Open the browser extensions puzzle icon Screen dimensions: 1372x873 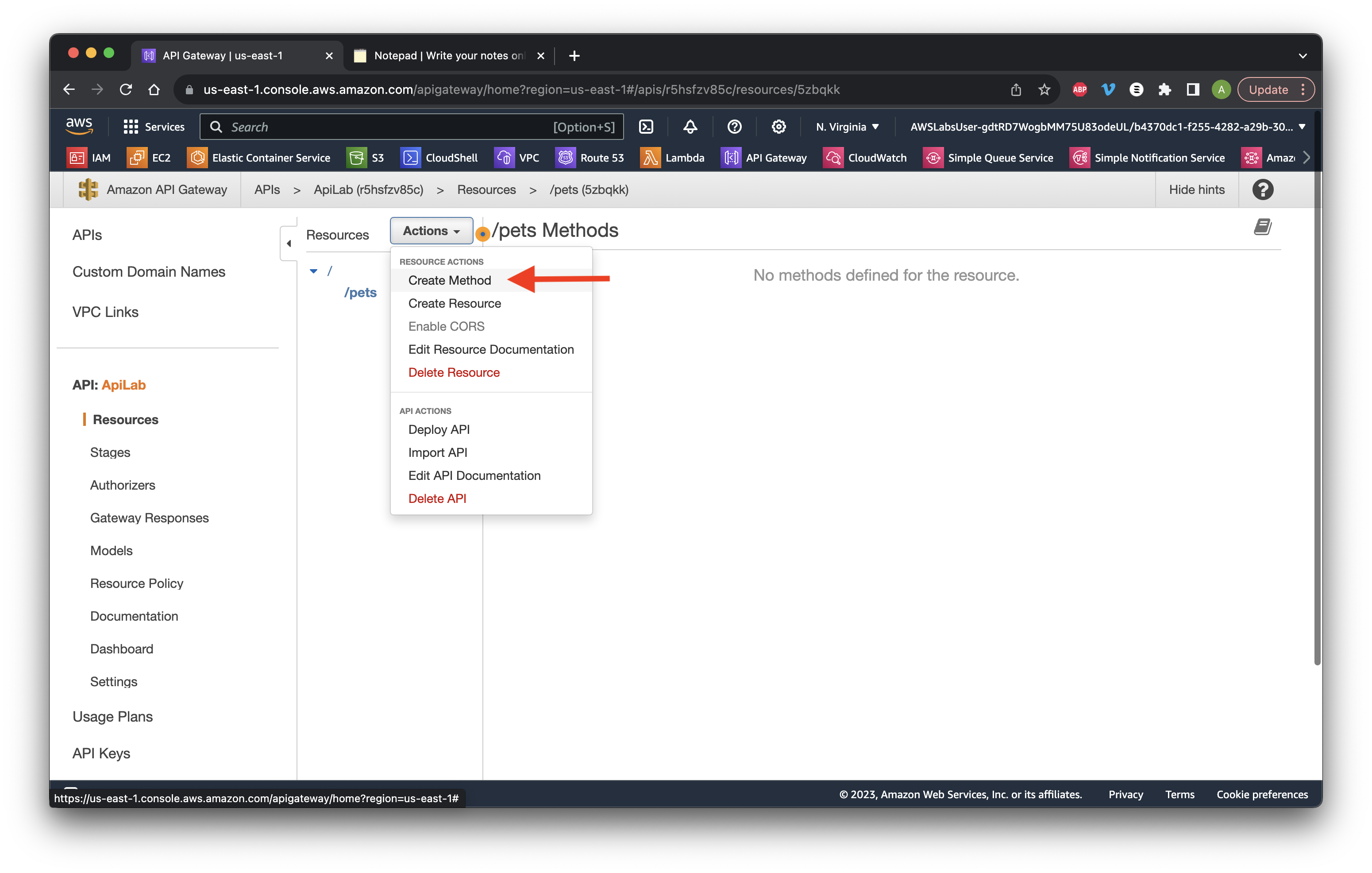point(1164,89)
